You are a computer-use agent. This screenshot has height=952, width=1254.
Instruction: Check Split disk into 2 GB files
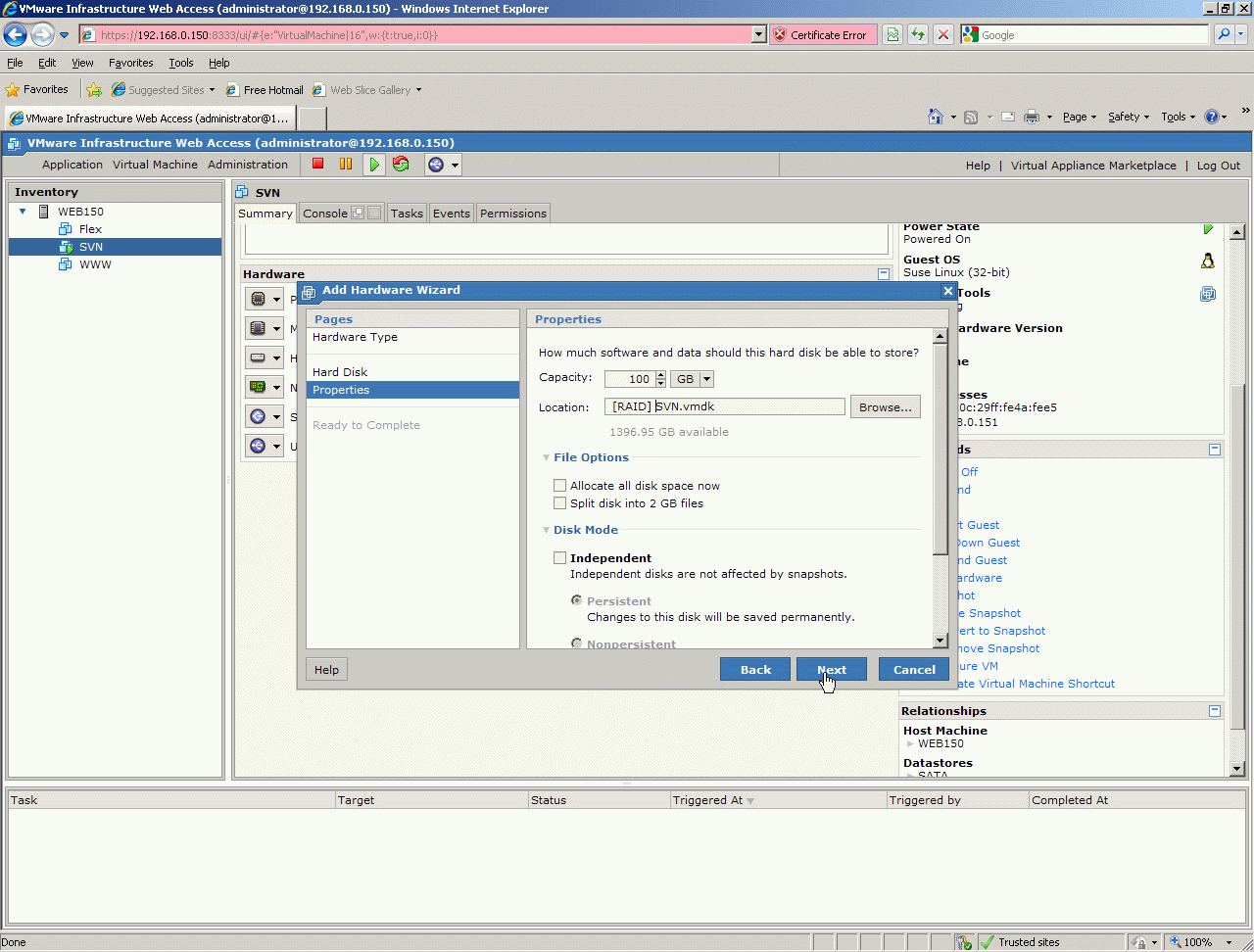point(559,503)
